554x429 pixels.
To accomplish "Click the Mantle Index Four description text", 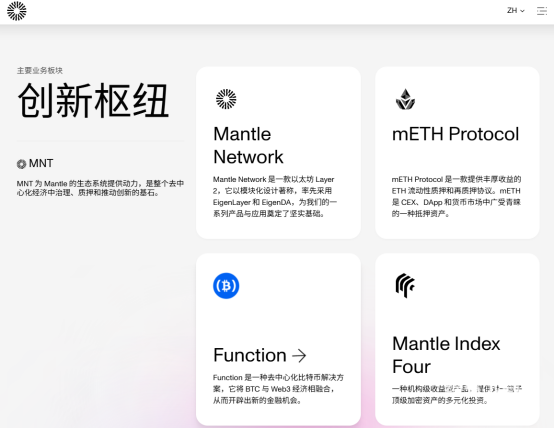I will point(457,395).
